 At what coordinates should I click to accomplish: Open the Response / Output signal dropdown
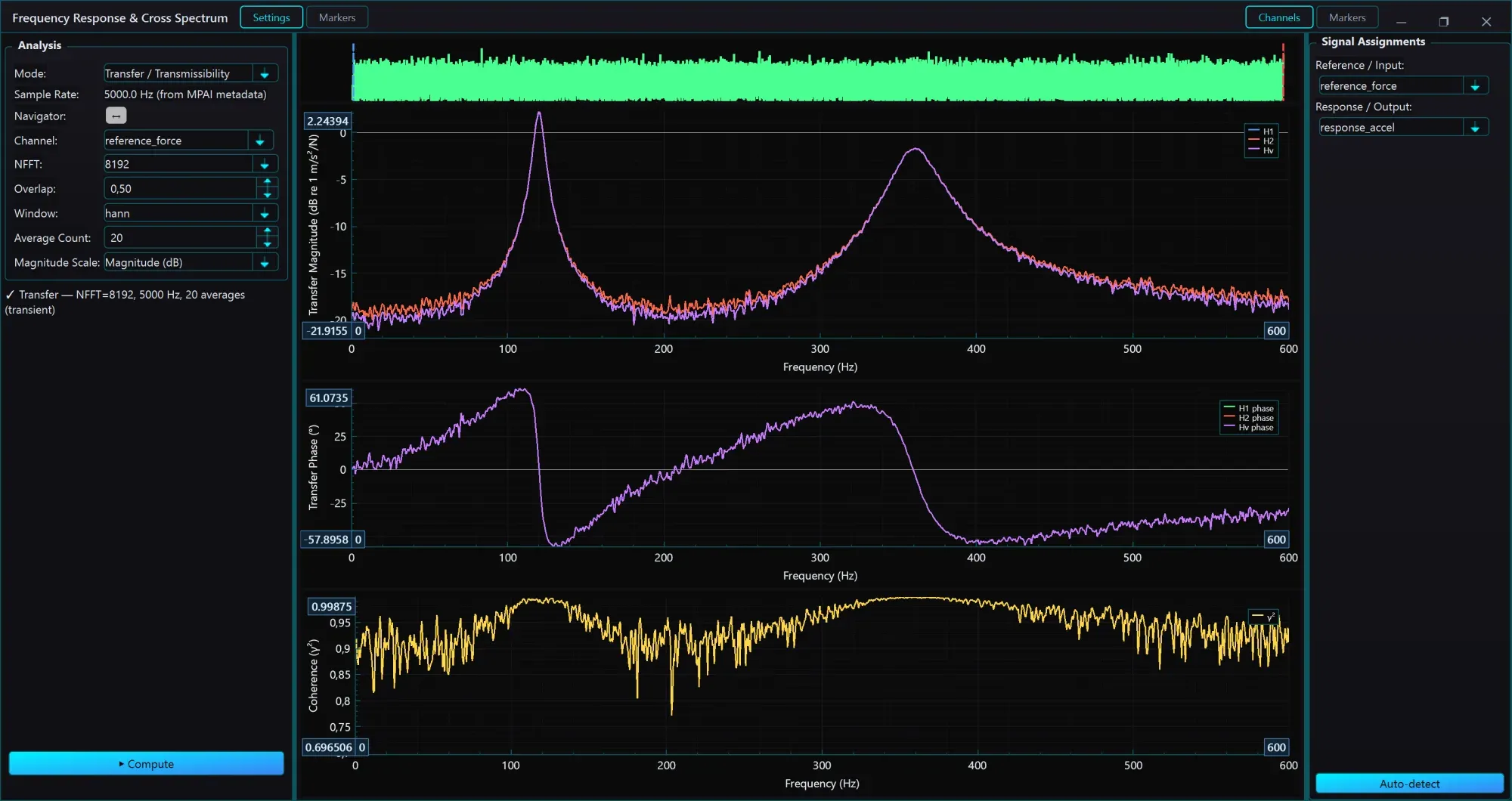click(x=1475, y=127)
